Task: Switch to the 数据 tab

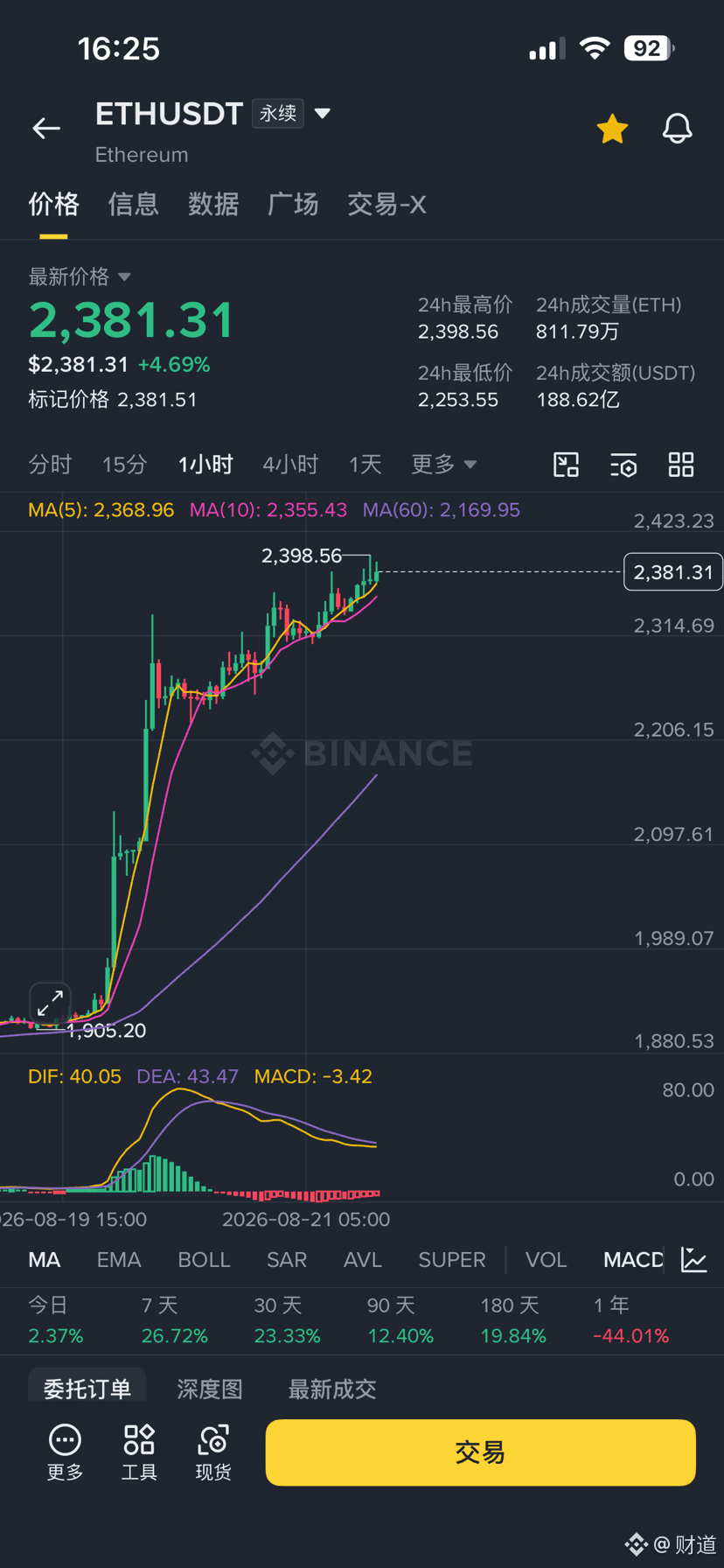Action: coord(213,205)
